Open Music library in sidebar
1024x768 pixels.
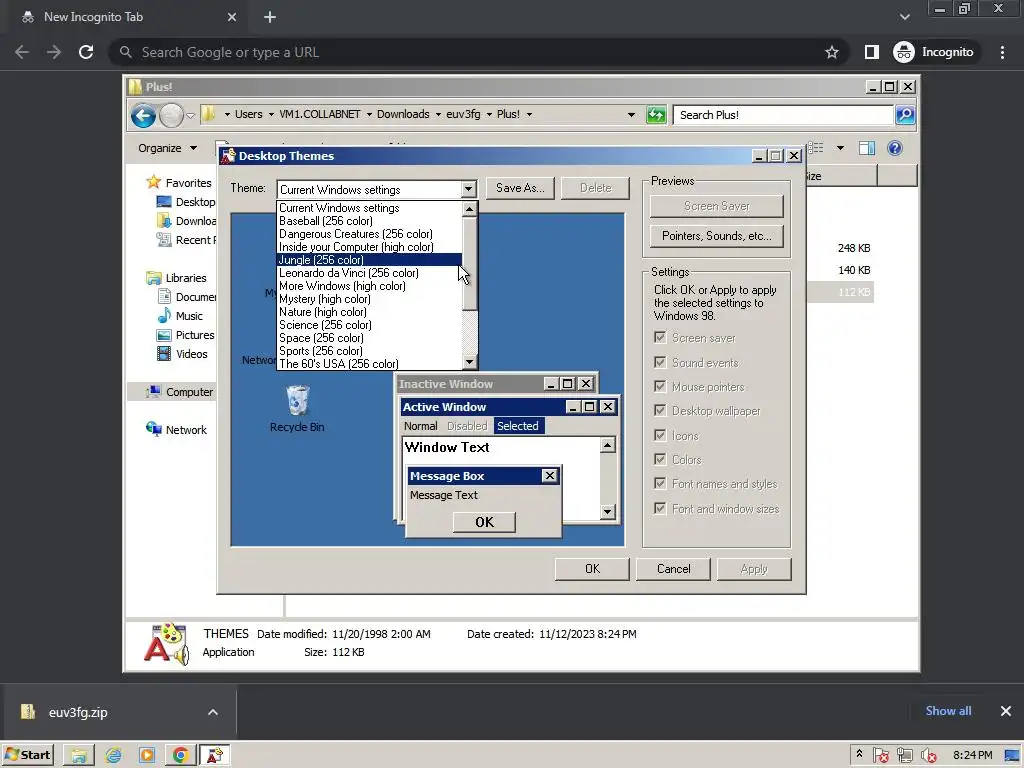(189, 316)
